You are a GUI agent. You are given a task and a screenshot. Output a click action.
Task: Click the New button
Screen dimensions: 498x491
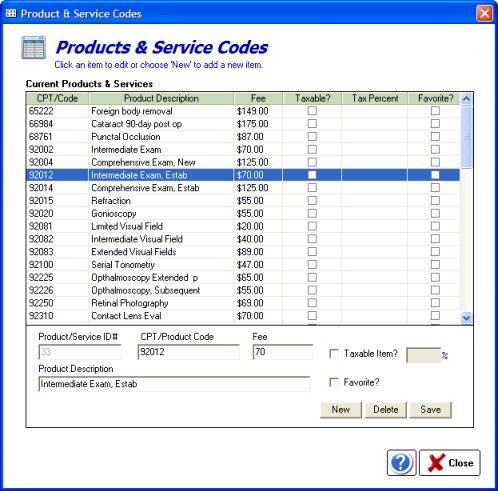pos(341,410)
